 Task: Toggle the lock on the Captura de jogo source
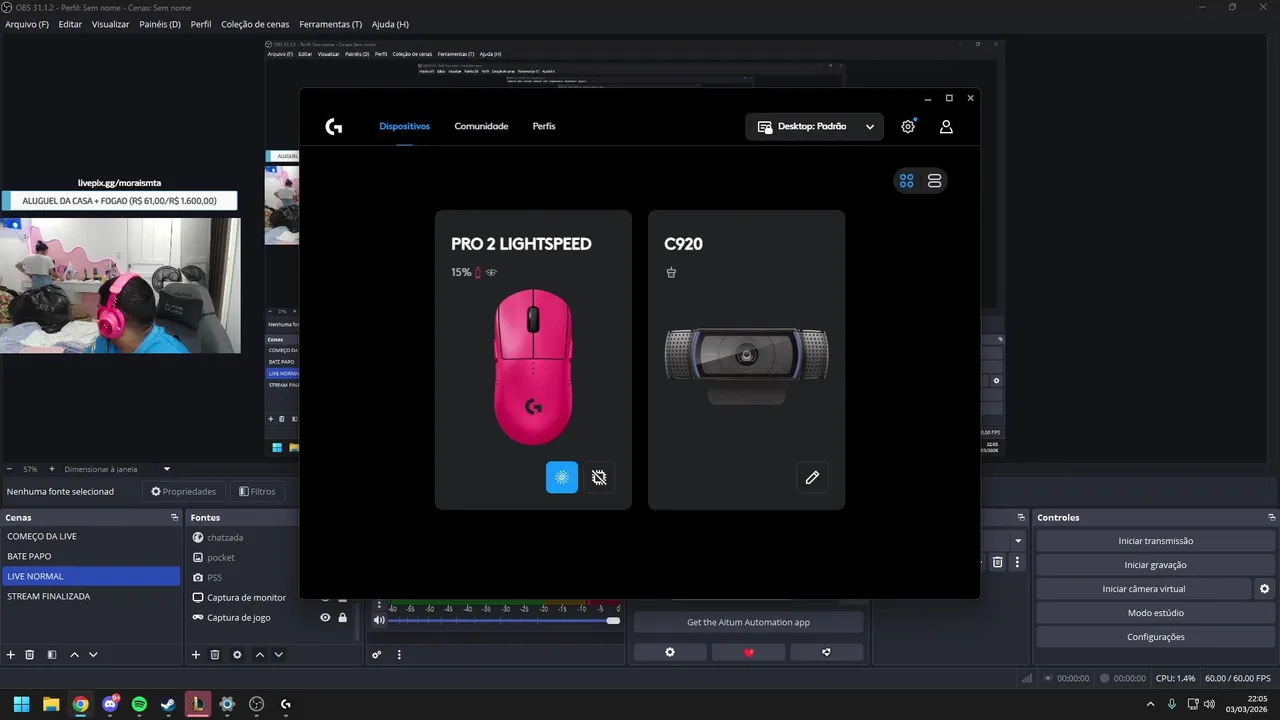coord(343,618)
